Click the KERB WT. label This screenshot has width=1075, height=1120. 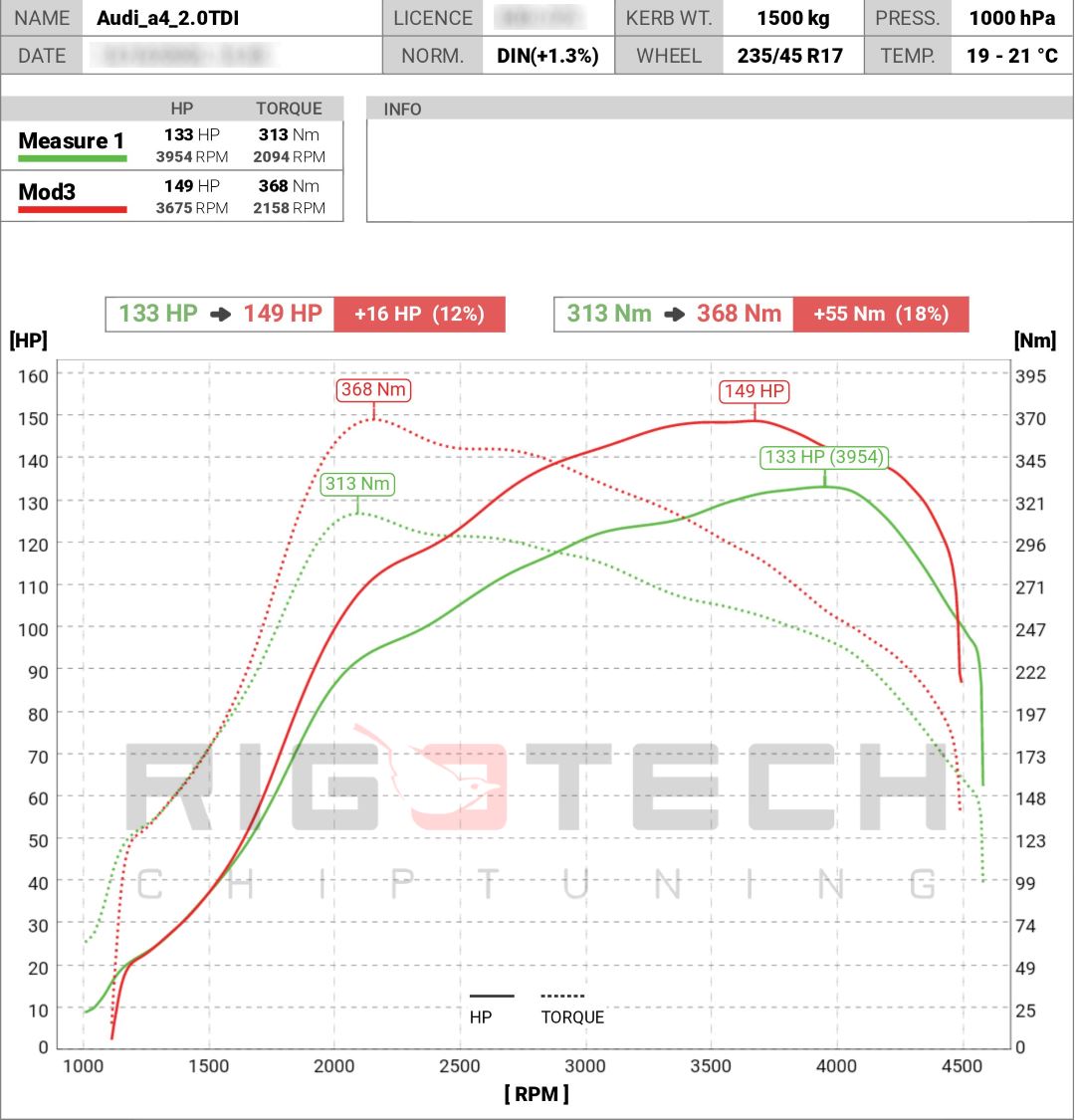[669, 18]
